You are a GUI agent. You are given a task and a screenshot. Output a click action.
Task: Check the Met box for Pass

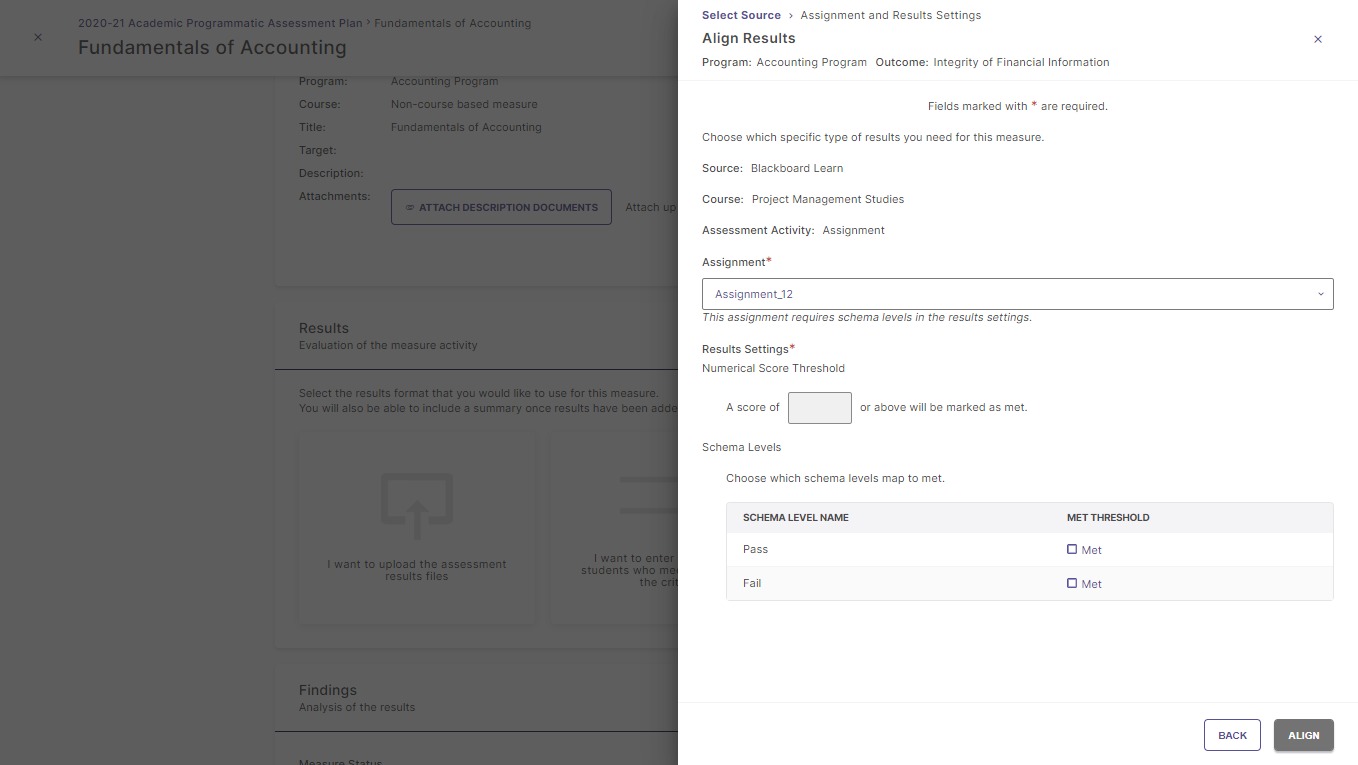1072,549
